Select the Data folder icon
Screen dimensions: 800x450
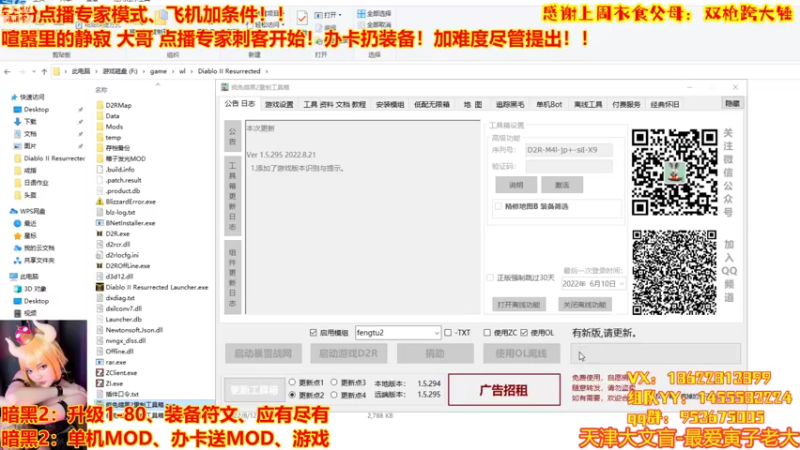(99, 116)
